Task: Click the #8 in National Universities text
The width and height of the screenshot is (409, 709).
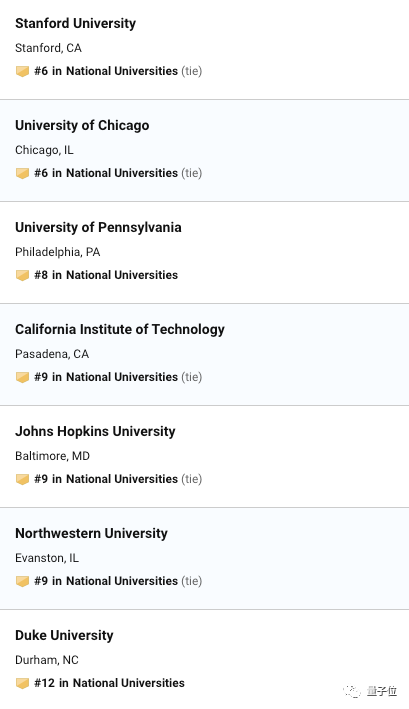Action: [106, 275]
